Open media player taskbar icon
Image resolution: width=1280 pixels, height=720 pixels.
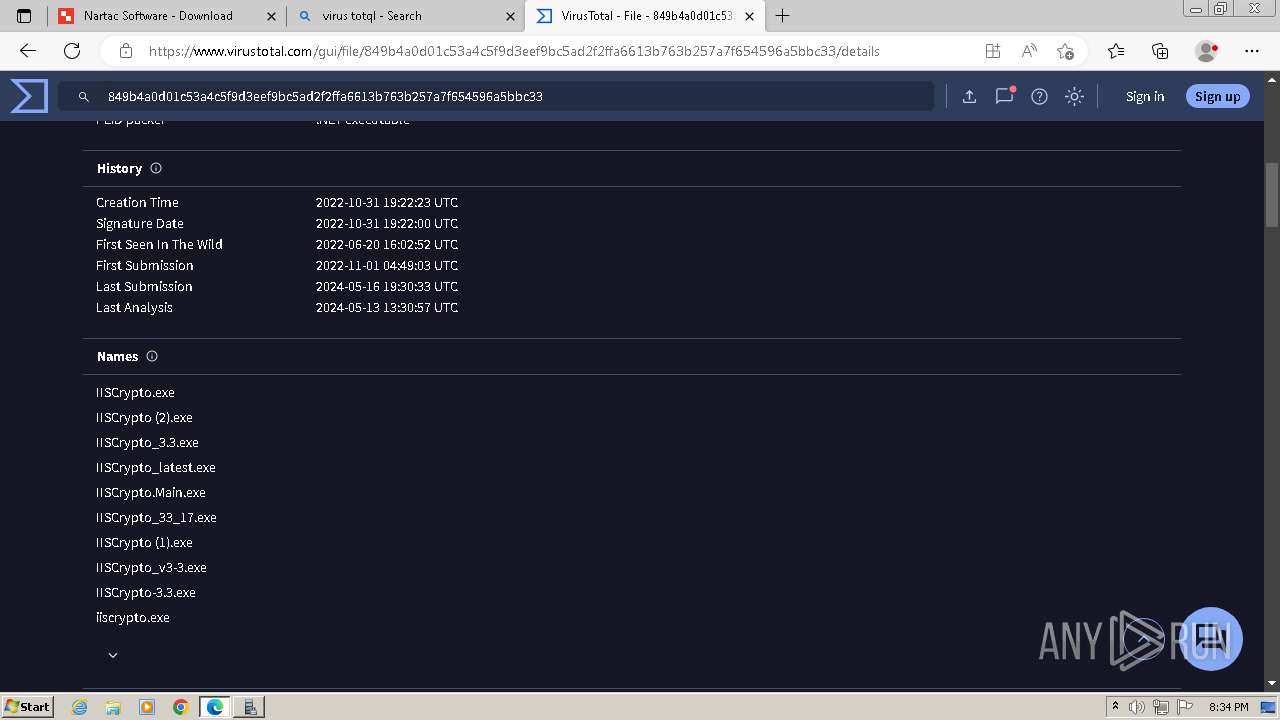pyautogui.click(x=147, y=707)
